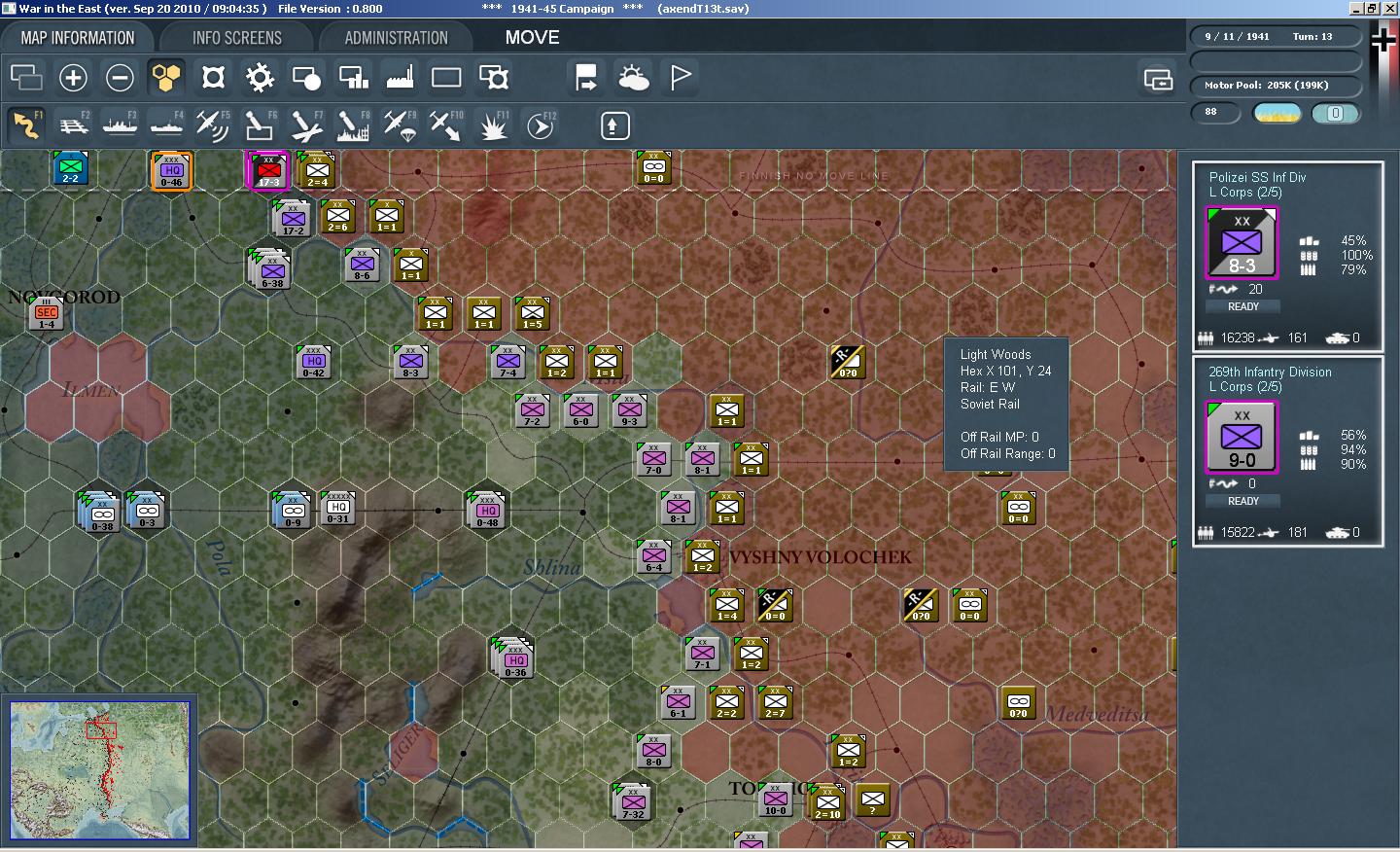The image size is (1400, 852).
Task: Select the 269th Infantry Division unit counter
Action: [x=1242, y=438]
